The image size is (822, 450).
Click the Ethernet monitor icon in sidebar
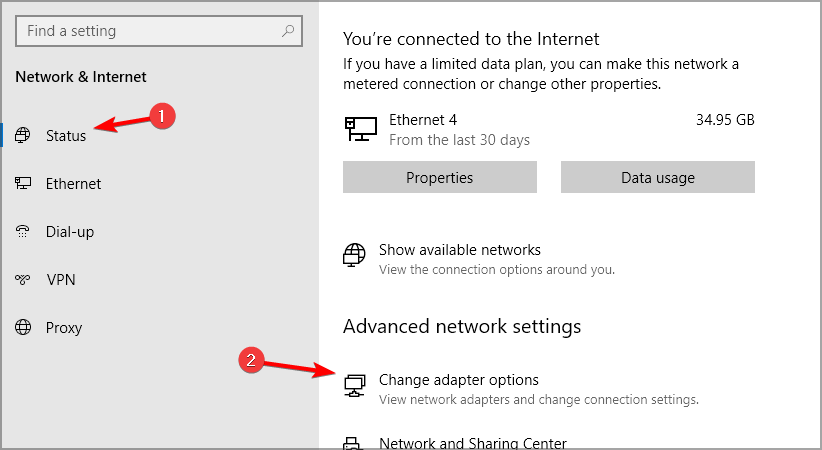23,183
